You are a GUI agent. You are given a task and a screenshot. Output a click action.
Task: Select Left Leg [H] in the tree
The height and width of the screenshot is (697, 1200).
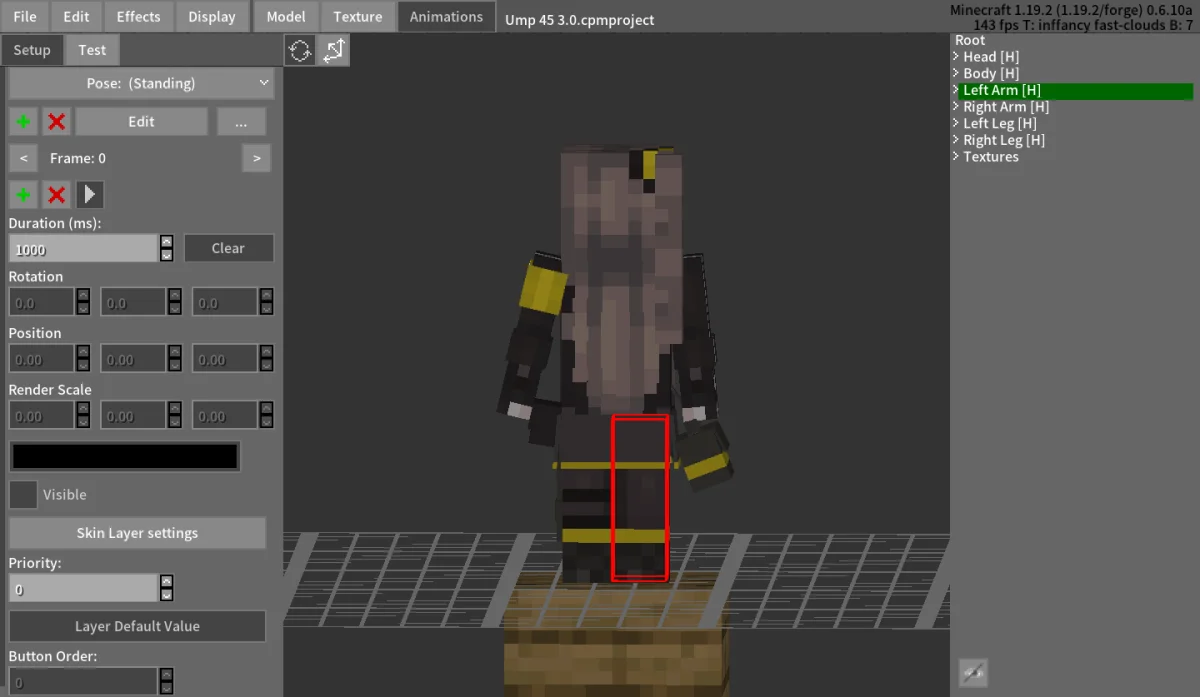[x=1000, y=123]
